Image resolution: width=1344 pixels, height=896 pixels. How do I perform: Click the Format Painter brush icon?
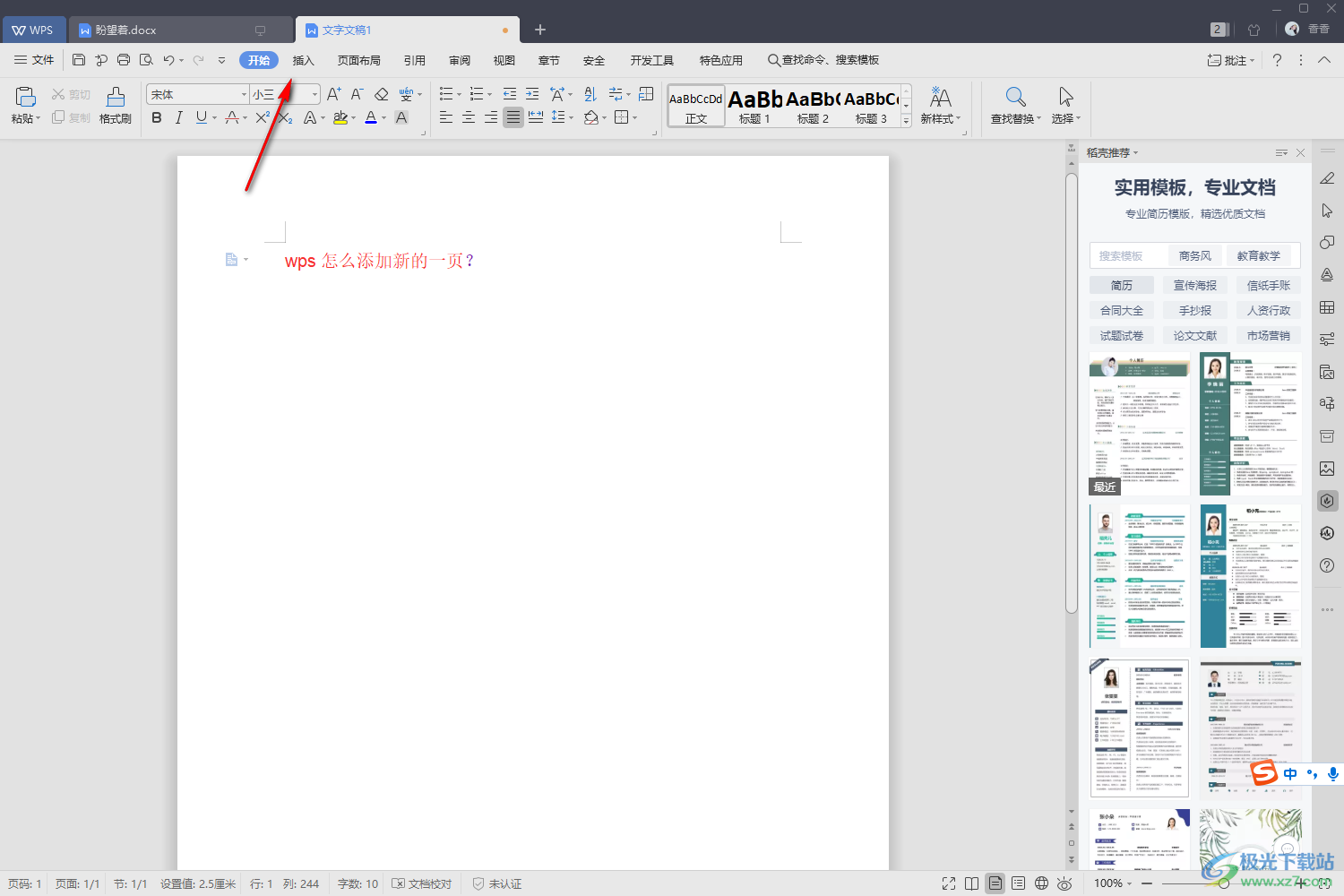(116, 96)
